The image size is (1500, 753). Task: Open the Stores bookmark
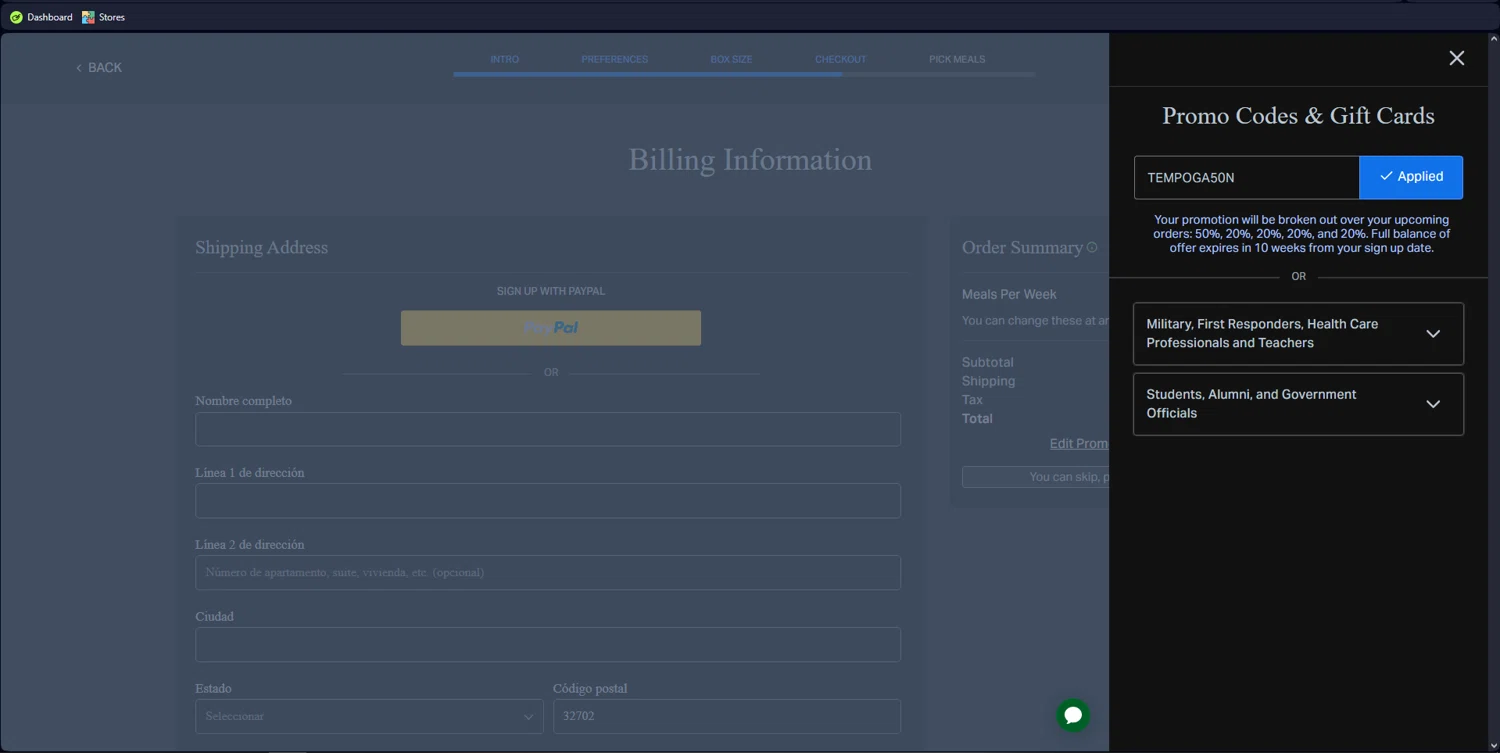103,17
